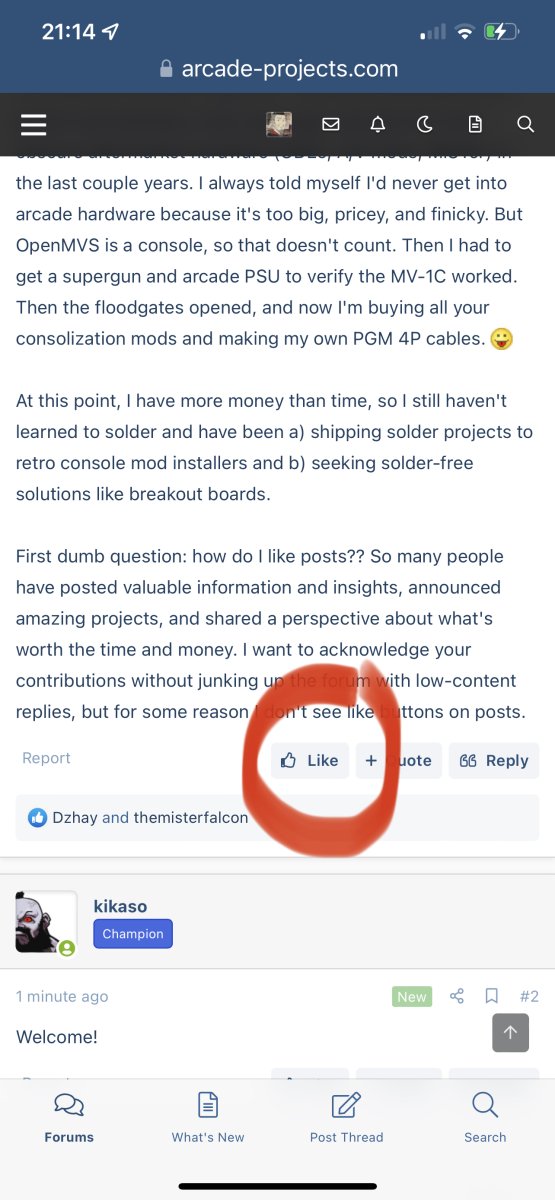
Task: Open the hamburger navigation menu
Action: [34, 124]
